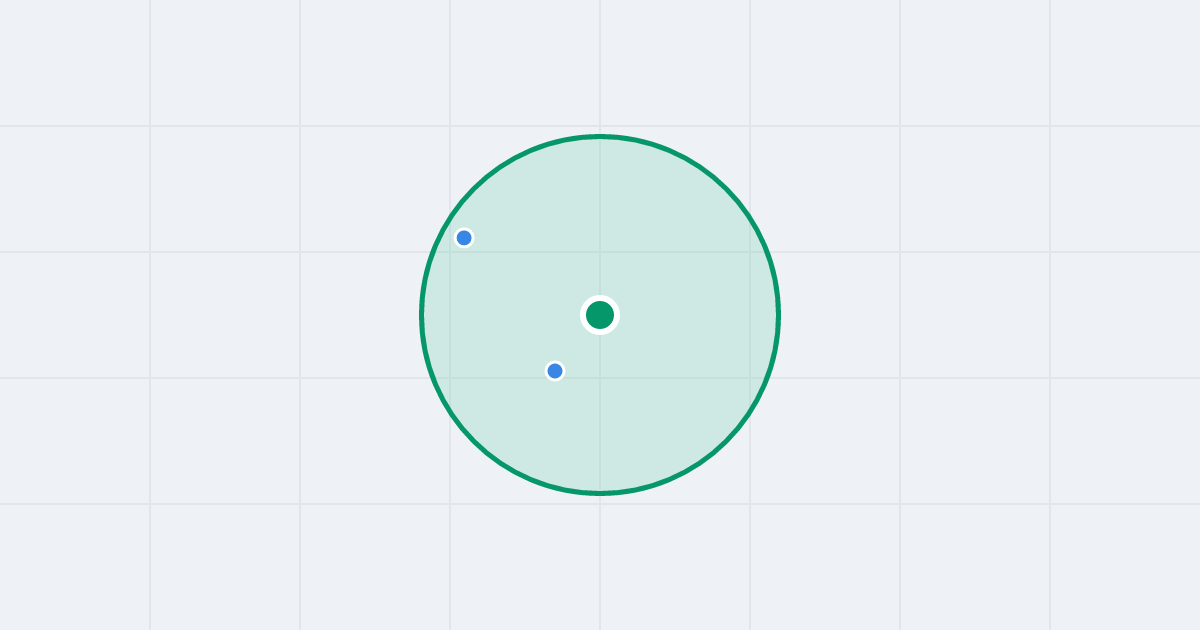Select the blue marker near the circle's edge
The image size is (1200, 630).
(464, 238)
